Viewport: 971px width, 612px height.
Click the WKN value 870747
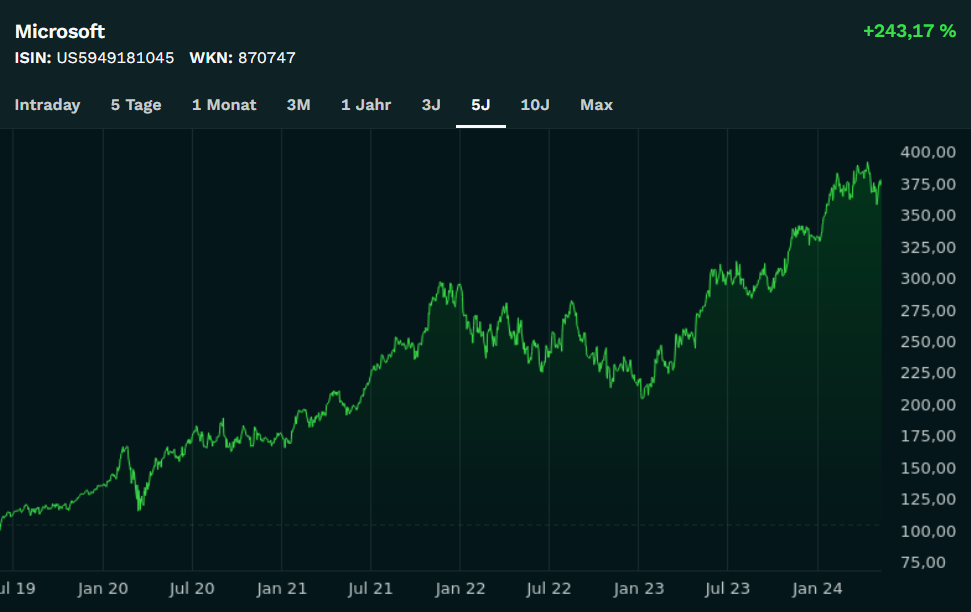(266, 58)
